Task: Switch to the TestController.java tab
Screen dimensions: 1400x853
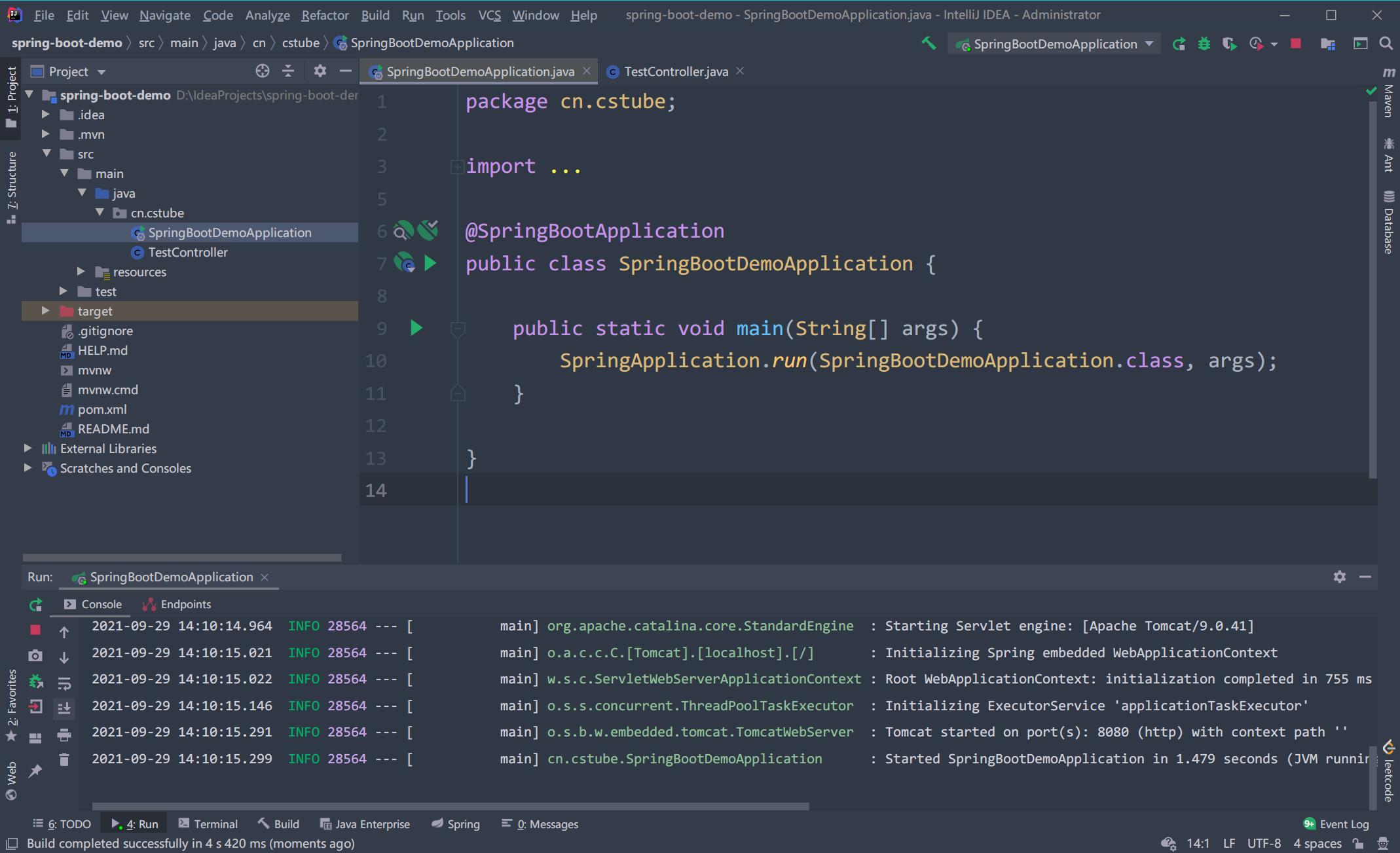Action: pyautogui.click(x=676, y=71)
